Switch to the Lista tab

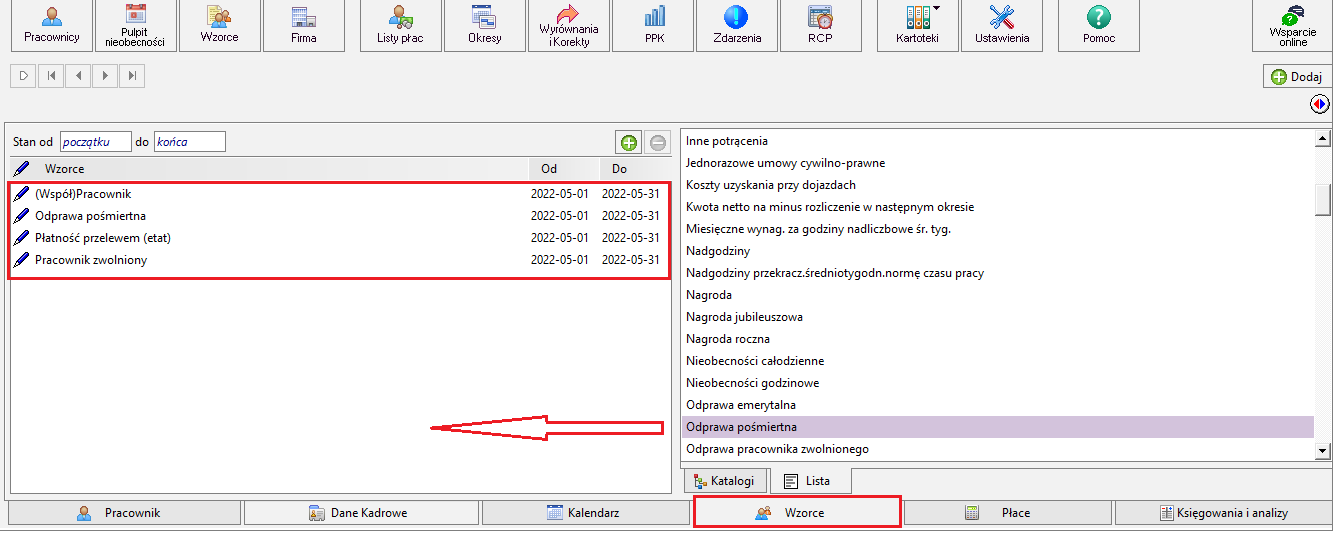pos(810,481)
